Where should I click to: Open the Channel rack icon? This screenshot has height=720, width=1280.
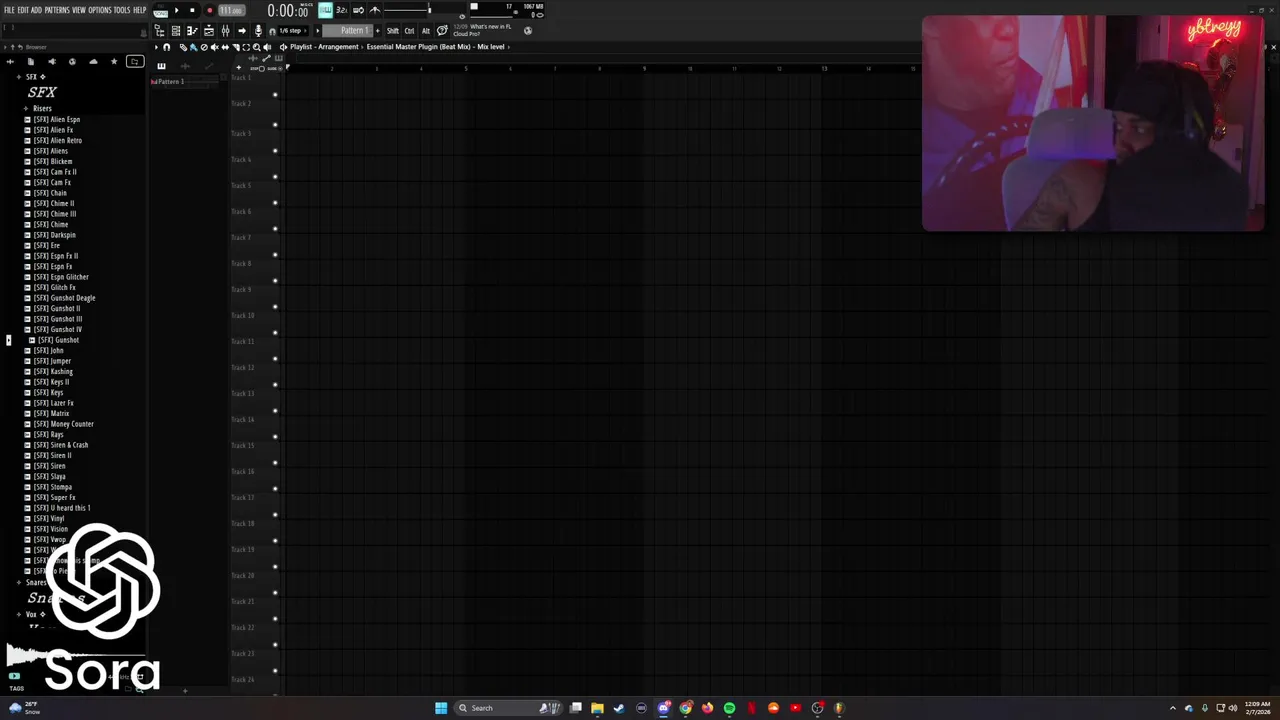click(x=176, y=31)
